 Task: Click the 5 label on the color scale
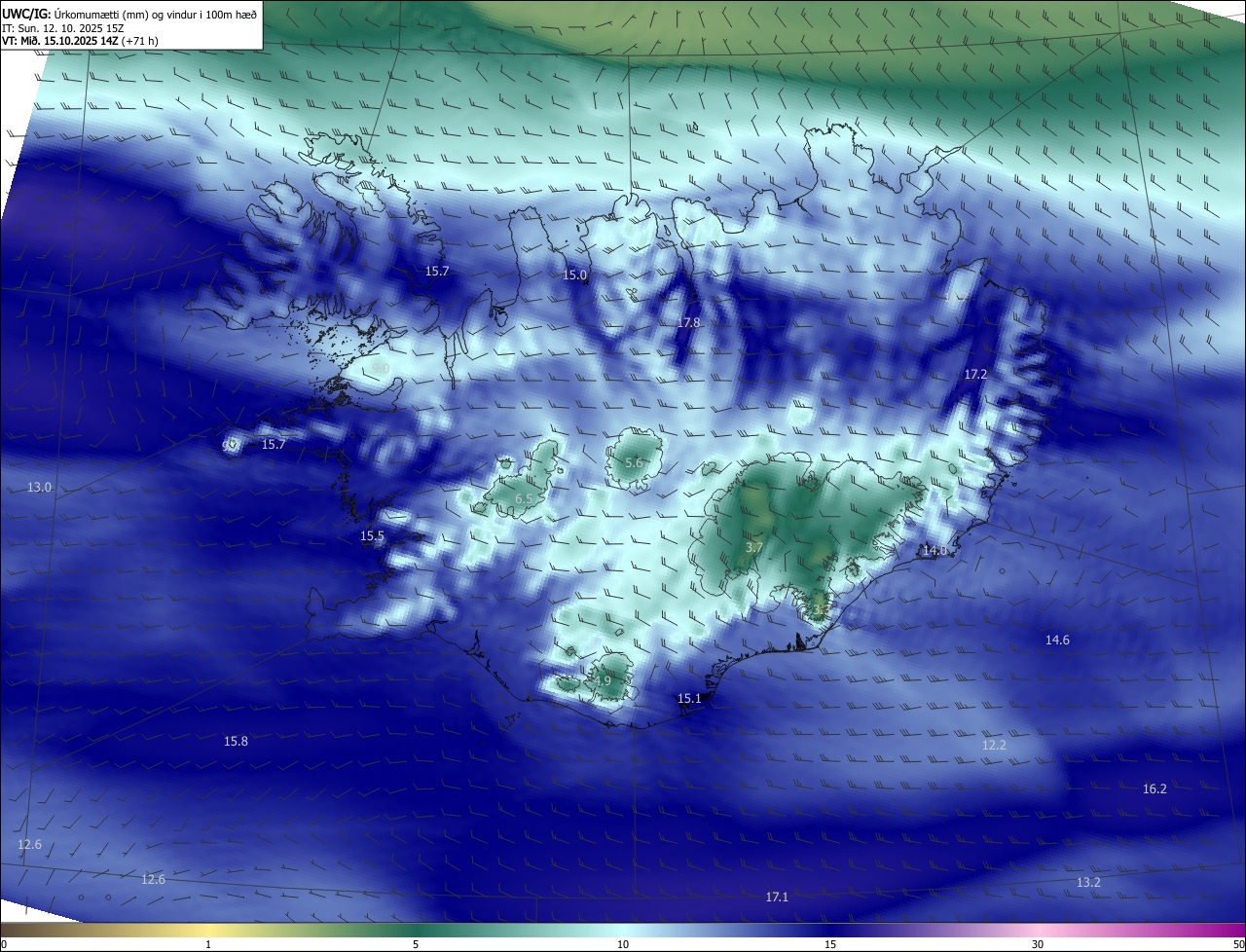coord(416,944)
